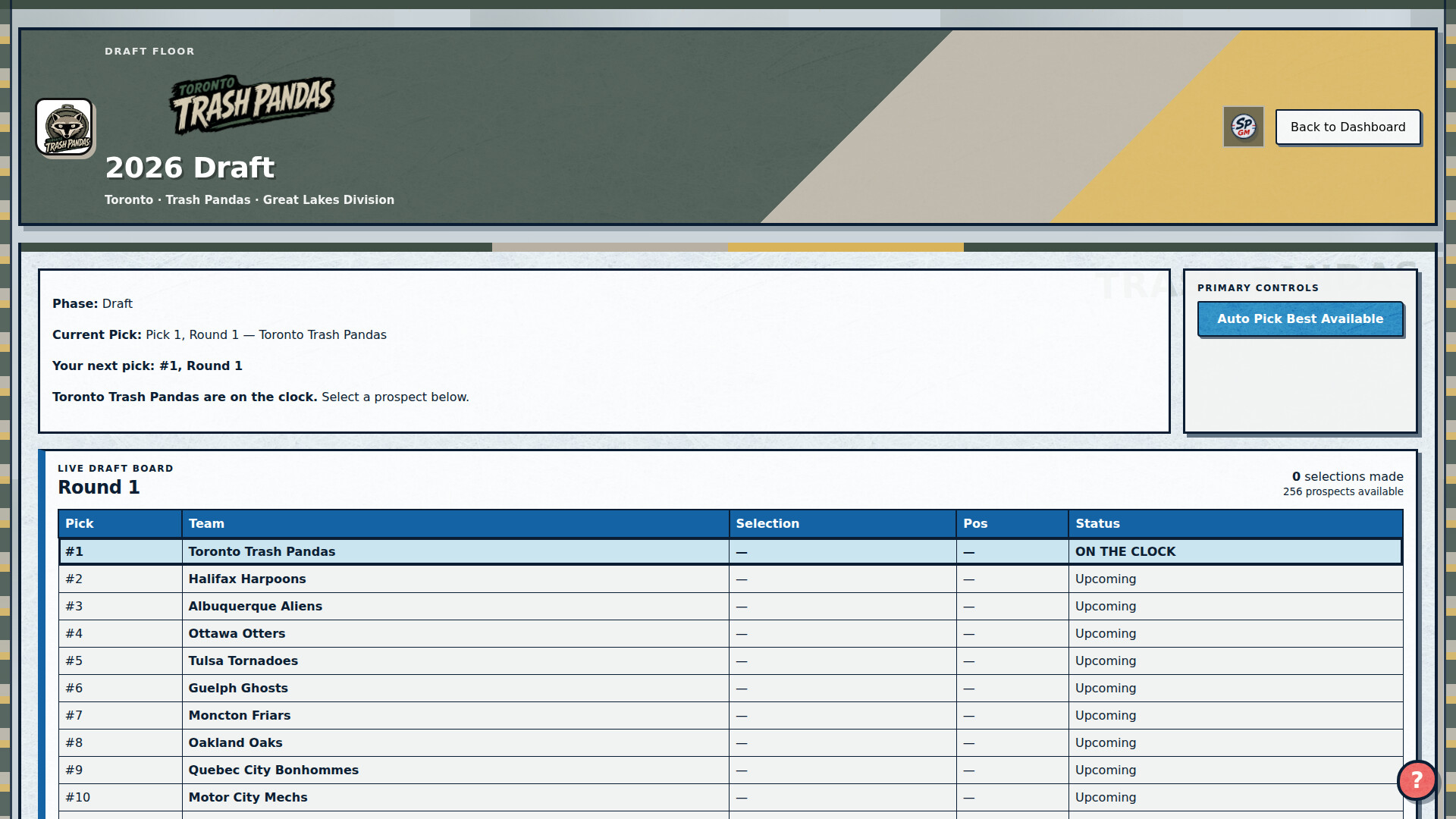Image resolution: width=1456 pixels, height=819 pixels.
Task: Click Your next pick: #1, Round 1
Action: click(147, 366)
